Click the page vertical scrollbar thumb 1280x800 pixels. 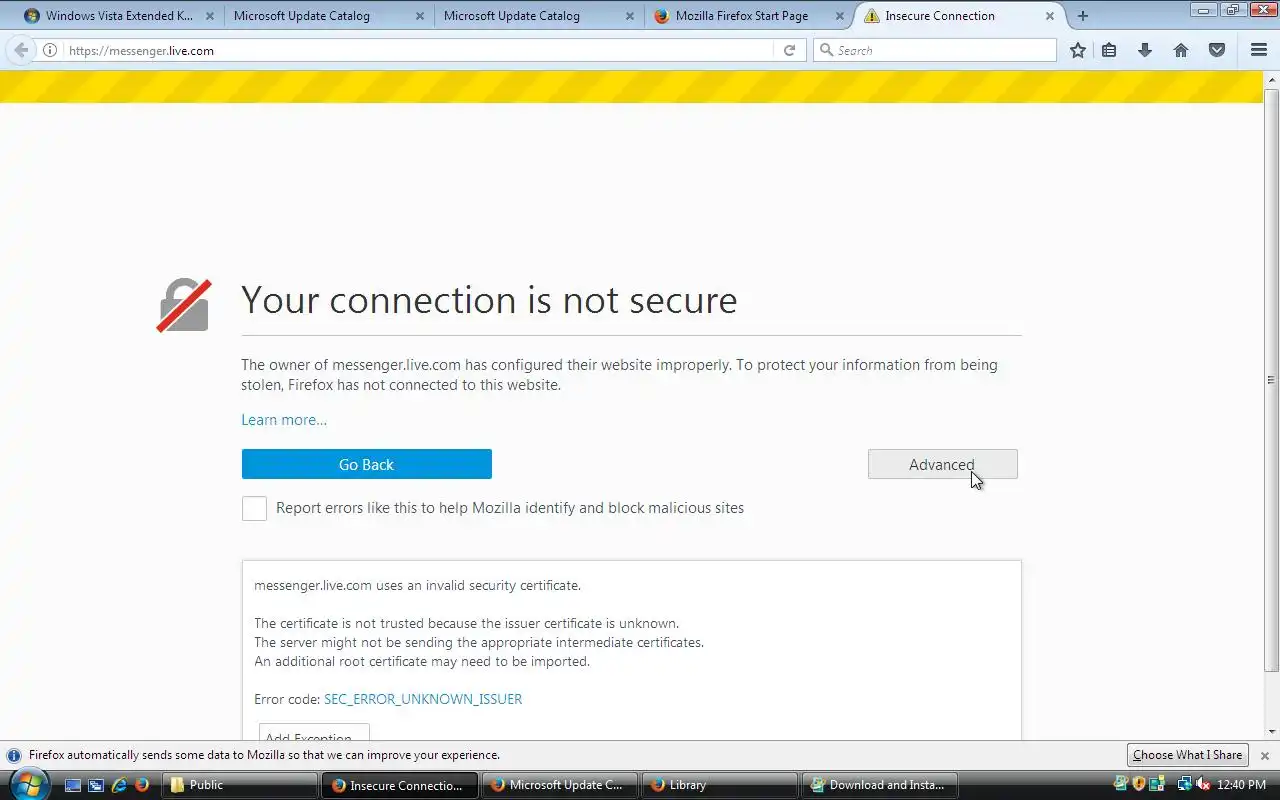pos(1271,380)
